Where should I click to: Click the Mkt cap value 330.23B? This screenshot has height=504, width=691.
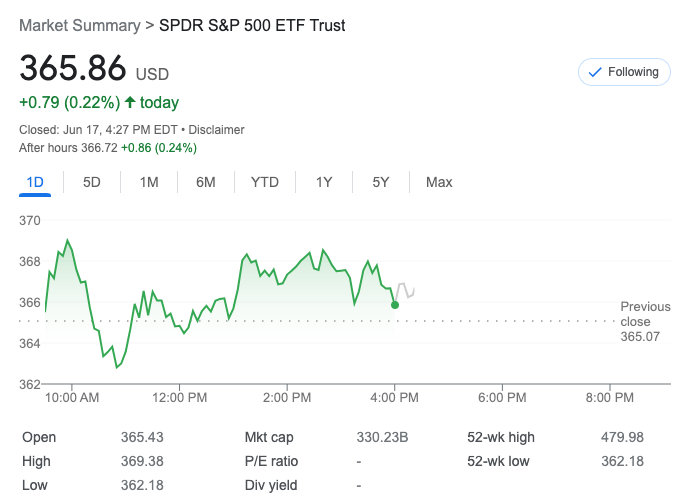[384, 437]
